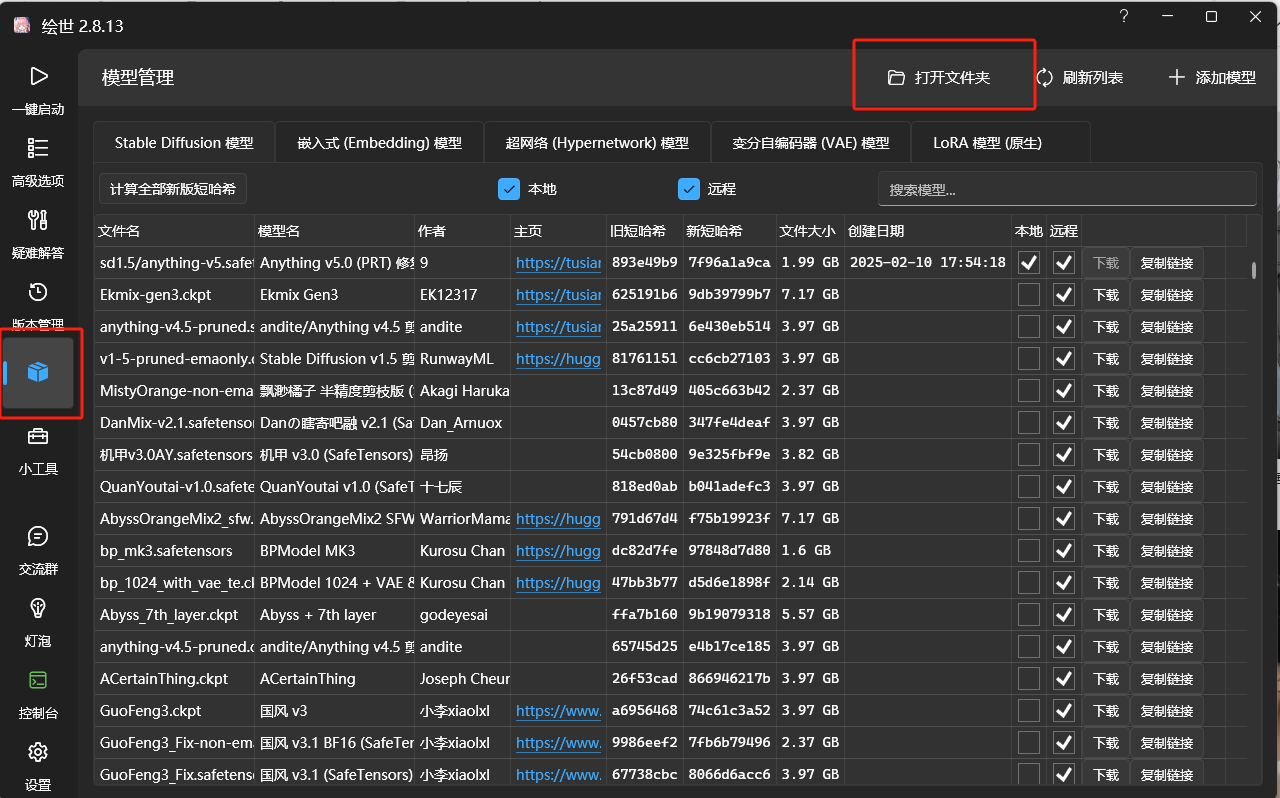Switch to Stable Diffusion 模型 tab
Screen dimensions: 1280x798
point(184,142)
